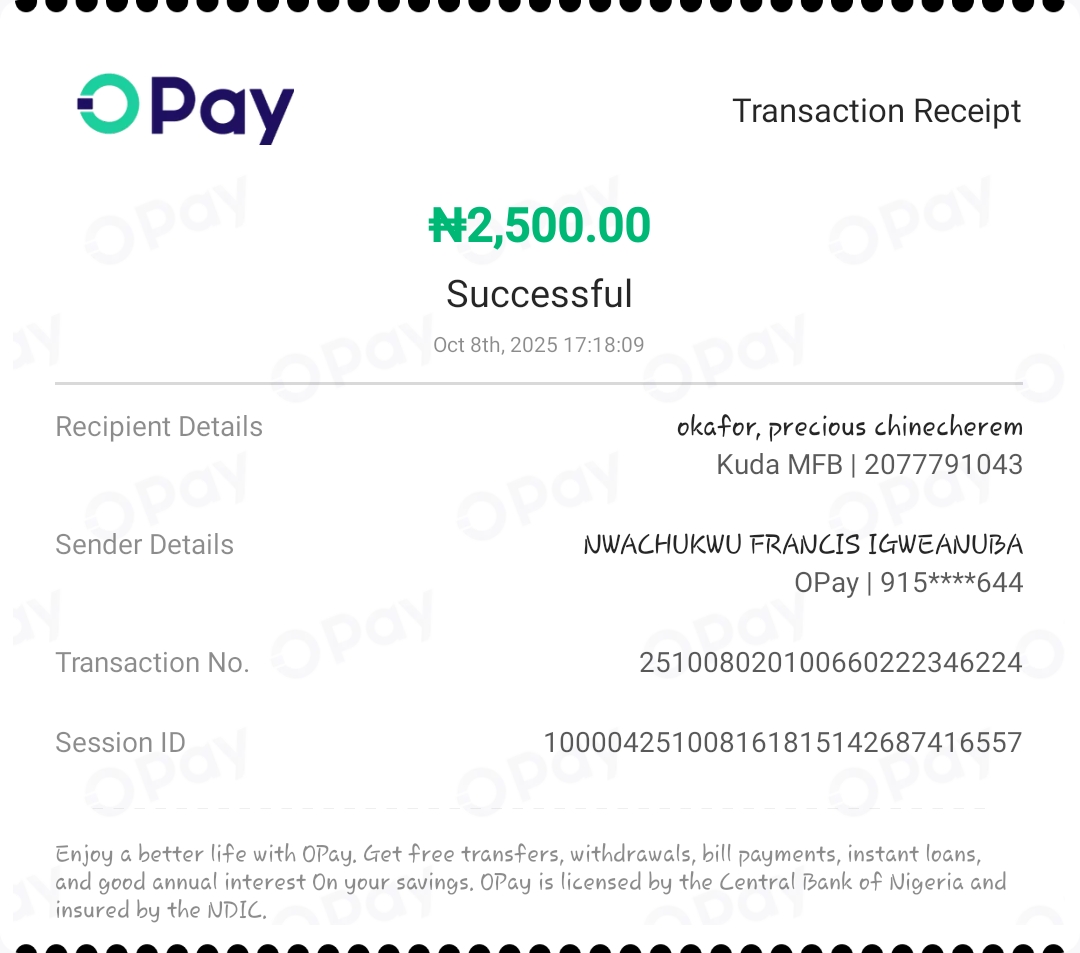The width and height of the screenshot is (1080, 953).
Task: Click the masked sender account 915****644
Action: [x=951, y=582]
